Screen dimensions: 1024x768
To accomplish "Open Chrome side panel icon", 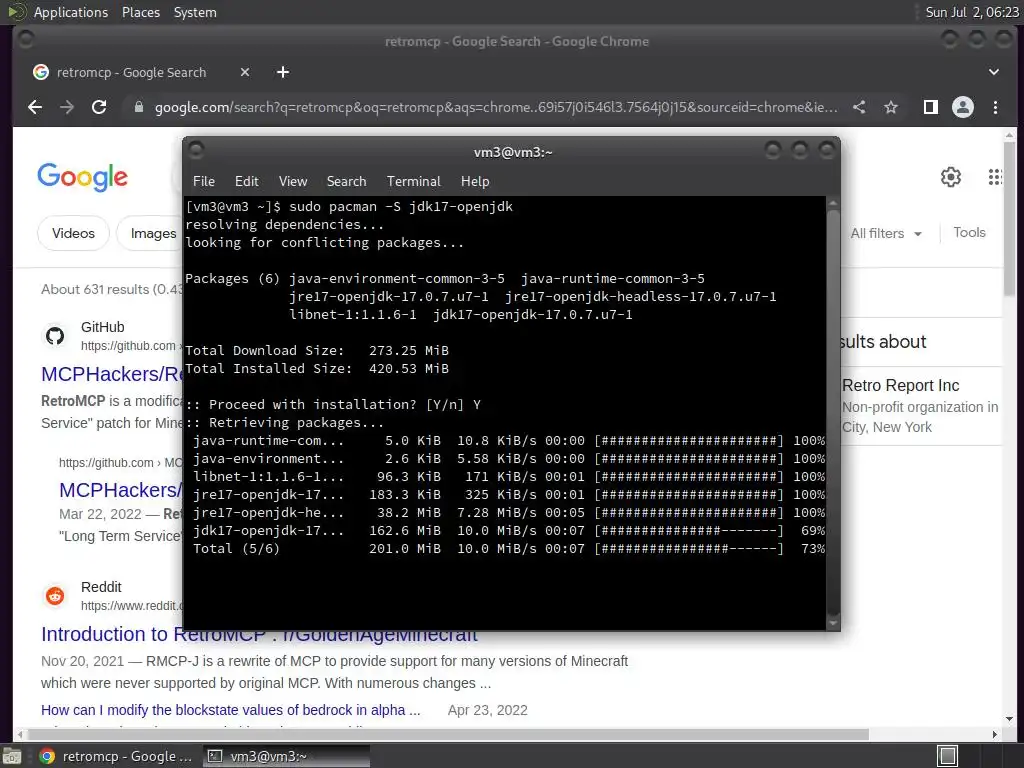I will pyautogui.click(x=931, y=107).
